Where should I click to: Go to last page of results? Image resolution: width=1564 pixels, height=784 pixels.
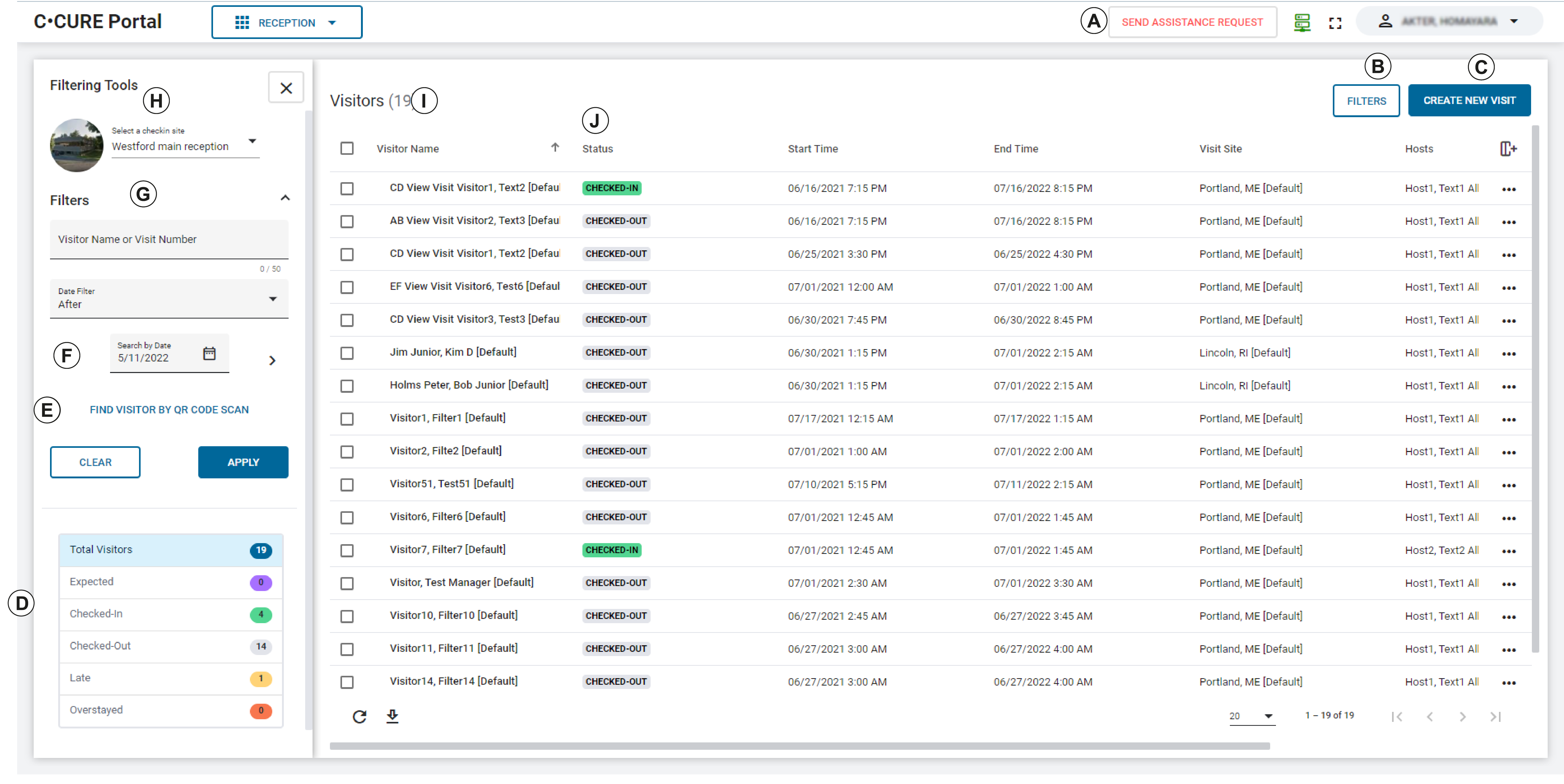tap(1495, 717)
